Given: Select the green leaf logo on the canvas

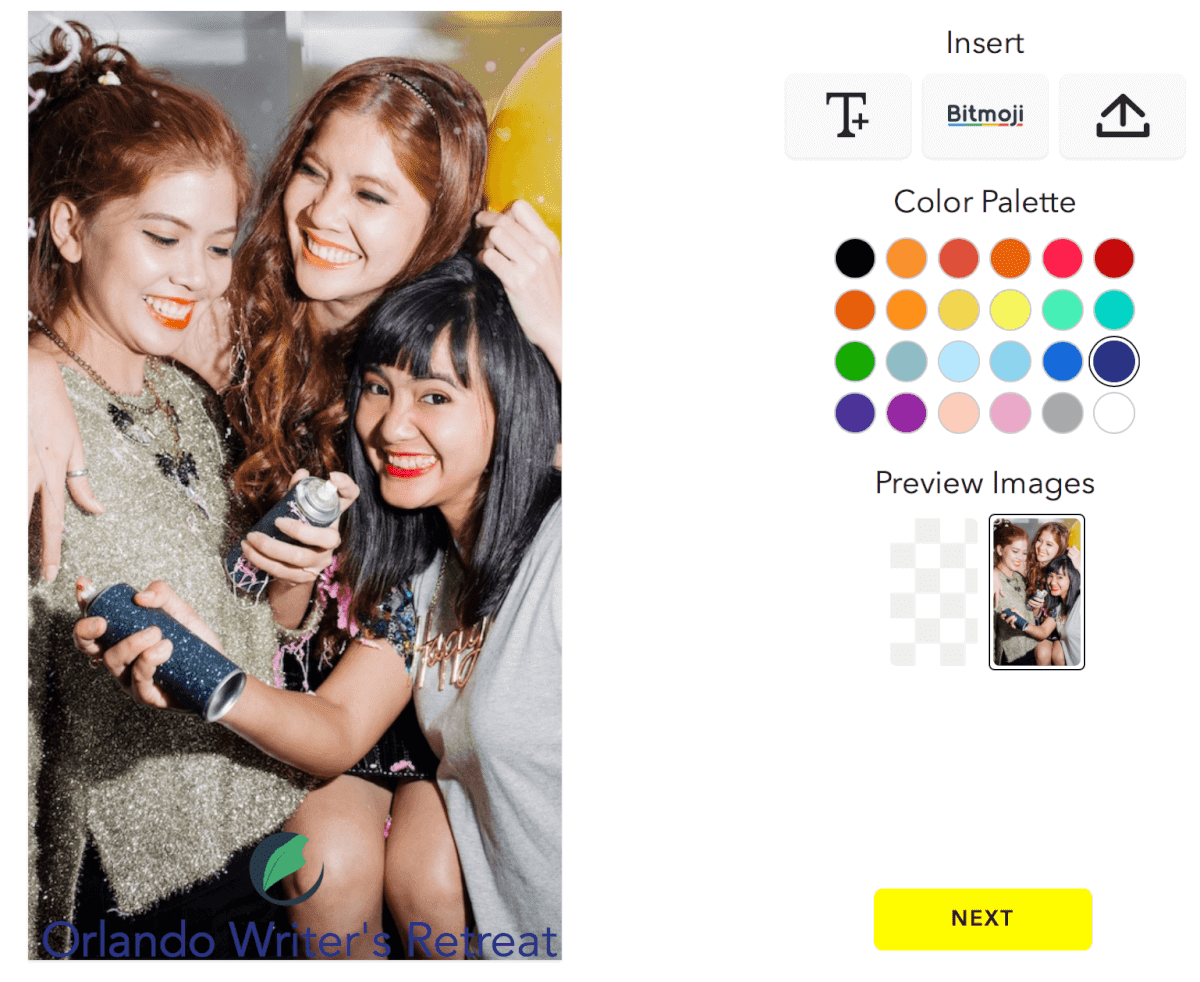Looking at the screenshot, I should [287, 867].
